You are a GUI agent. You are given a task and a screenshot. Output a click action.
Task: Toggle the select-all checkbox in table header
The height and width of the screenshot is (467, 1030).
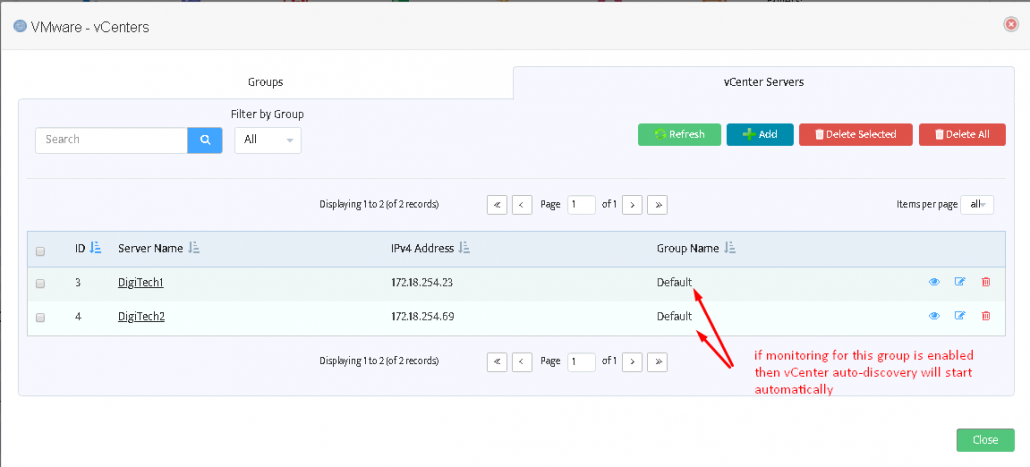[x=41, y=251]
